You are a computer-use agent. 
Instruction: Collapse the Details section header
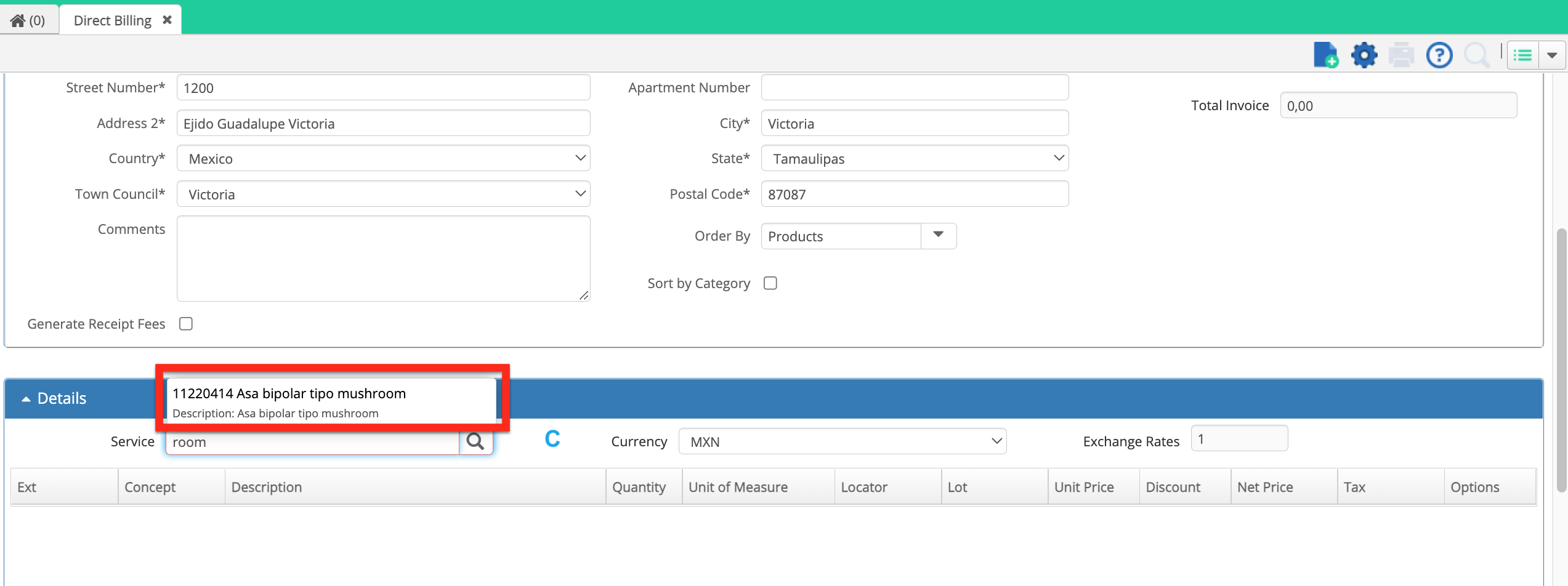(54, 398)
